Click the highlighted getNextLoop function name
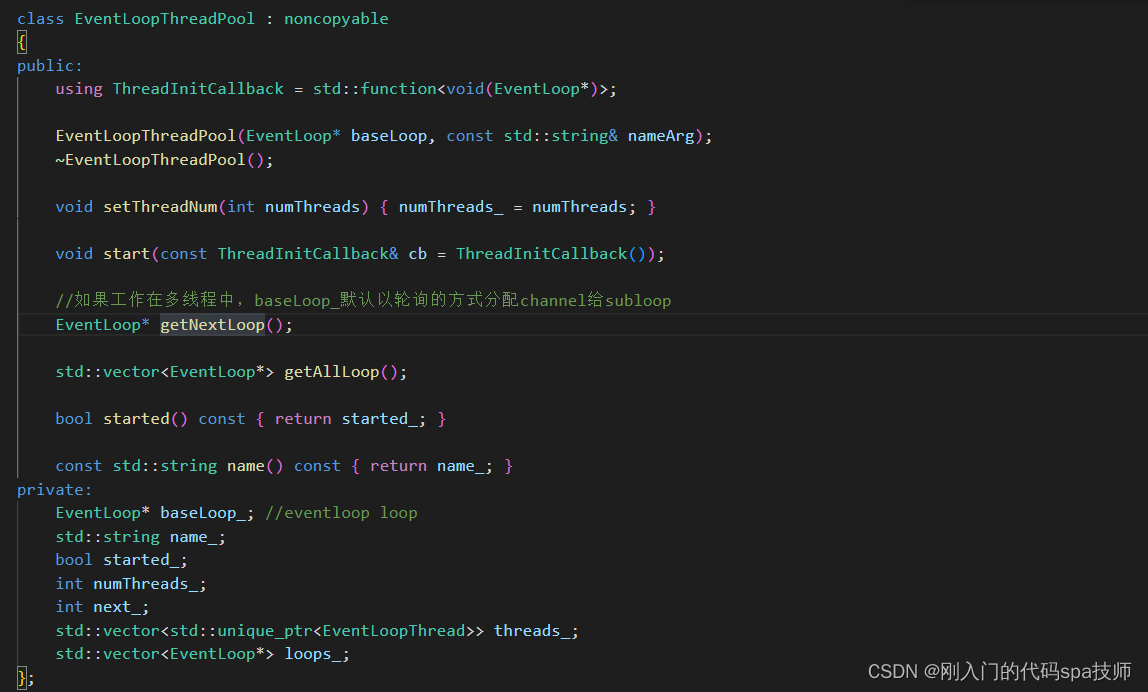The image size is (1148, 692). coord(212,325)
